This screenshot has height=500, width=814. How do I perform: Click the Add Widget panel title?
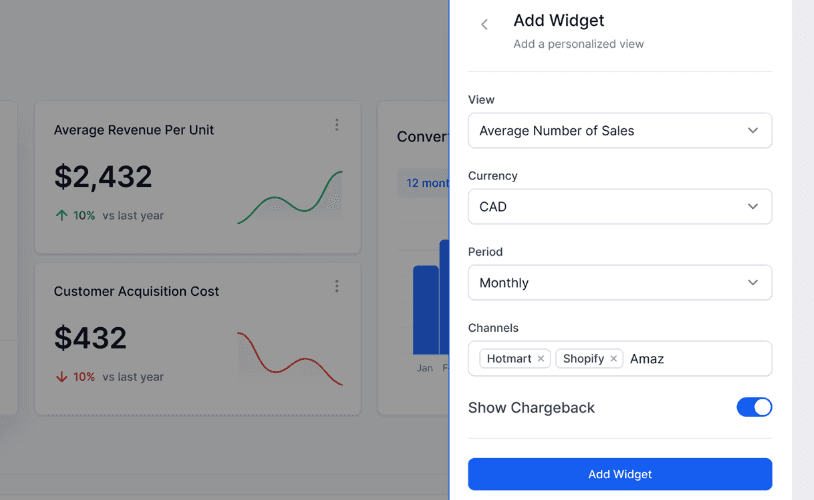click(x=559, y=20)
